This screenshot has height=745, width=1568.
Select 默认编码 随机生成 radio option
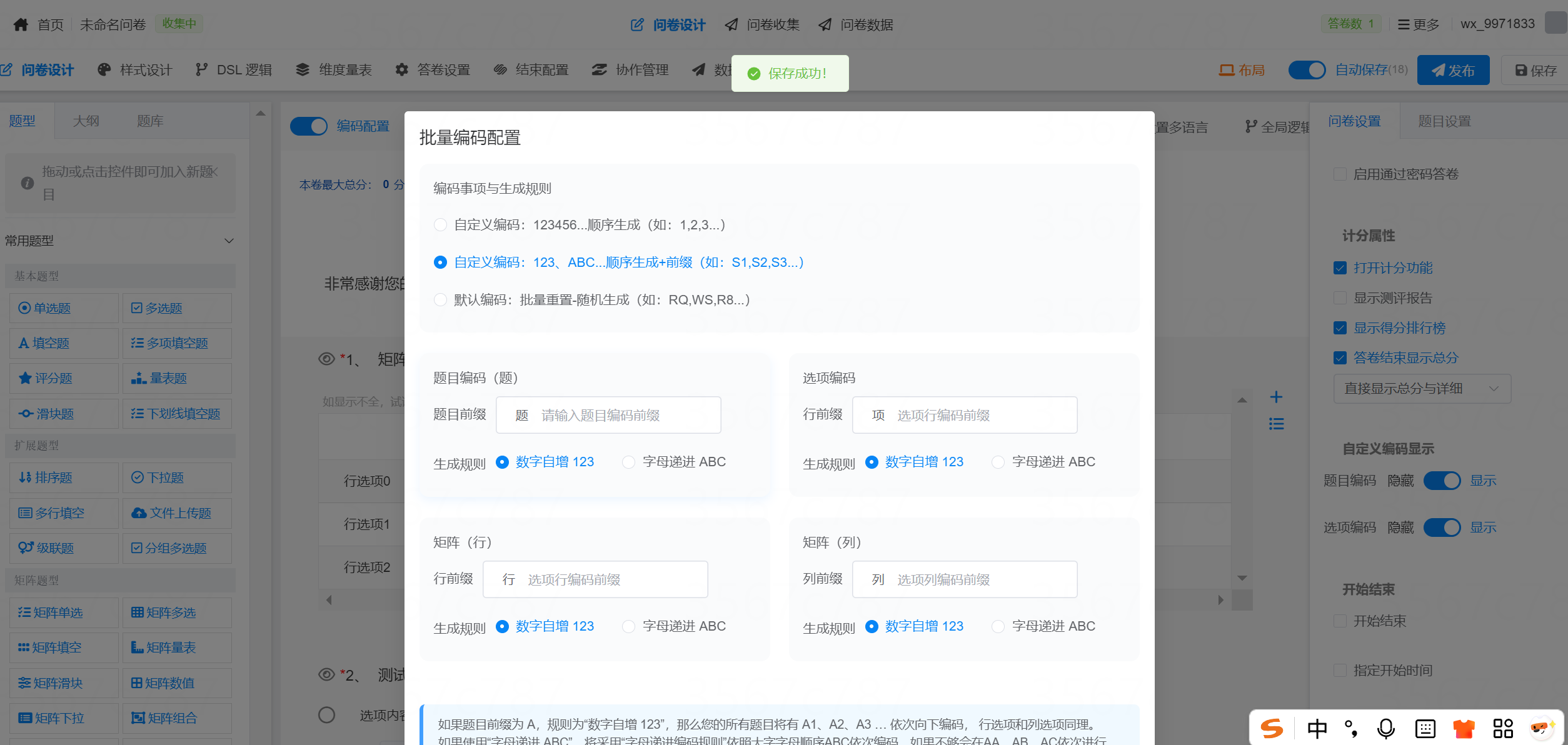(440, 300)
